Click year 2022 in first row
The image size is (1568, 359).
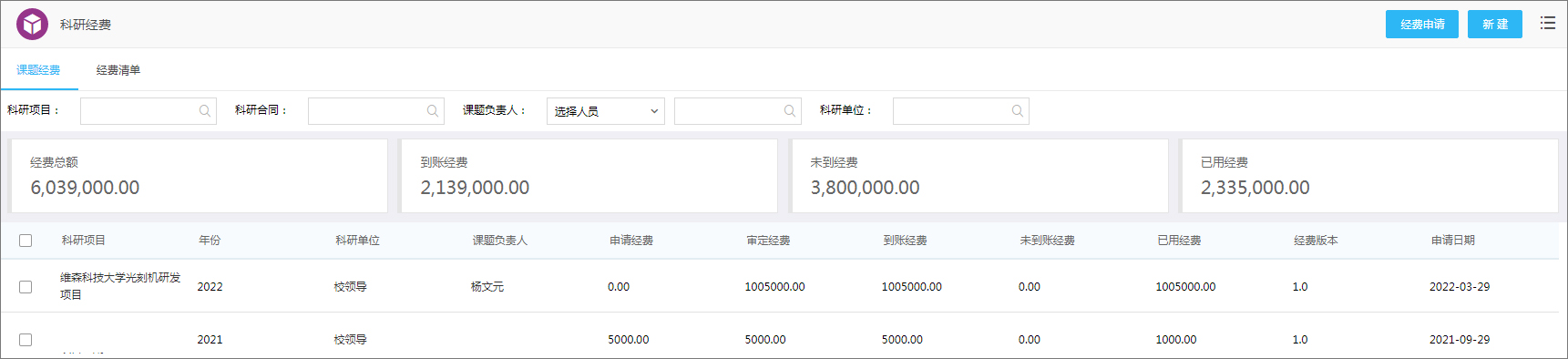(x=210, y=286)
